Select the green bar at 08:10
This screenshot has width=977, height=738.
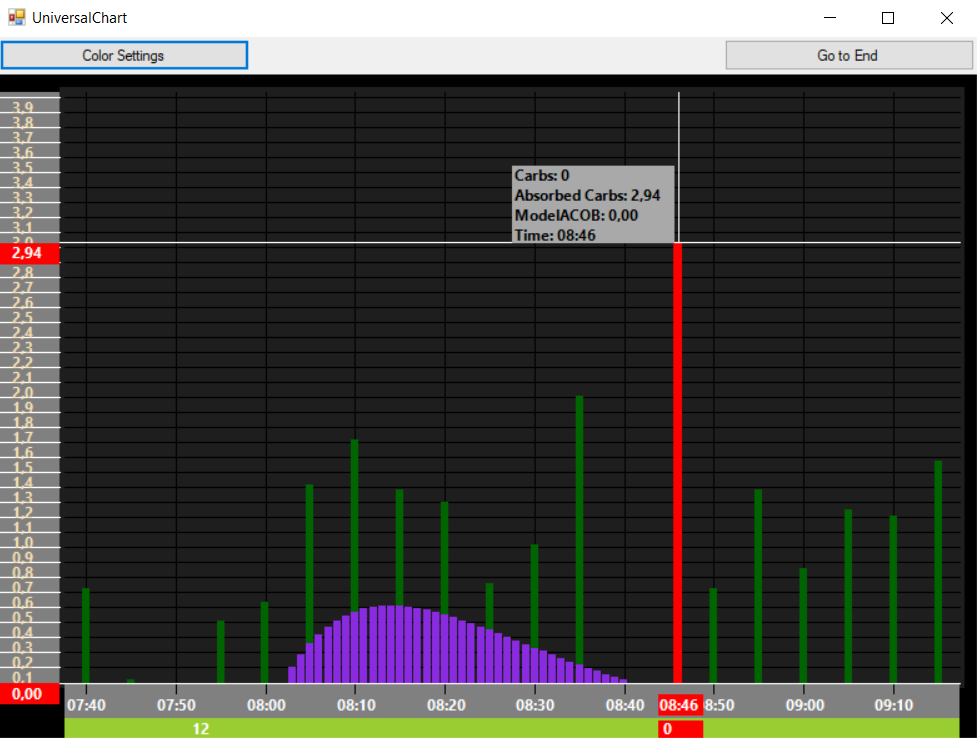[355, 525]
